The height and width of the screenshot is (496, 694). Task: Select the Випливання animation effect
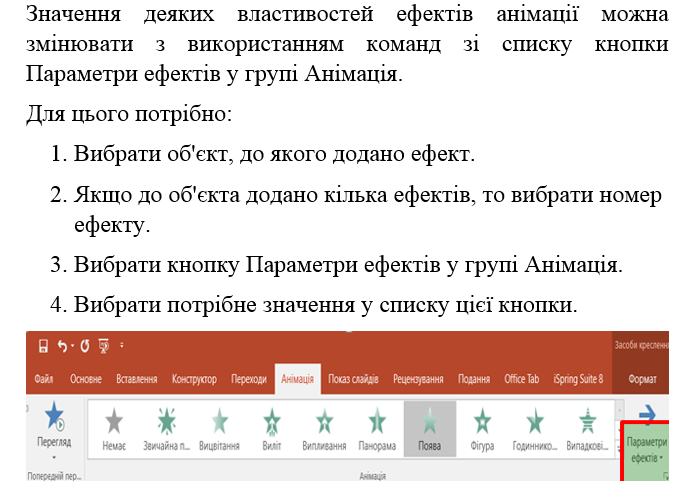click(324, 428)
